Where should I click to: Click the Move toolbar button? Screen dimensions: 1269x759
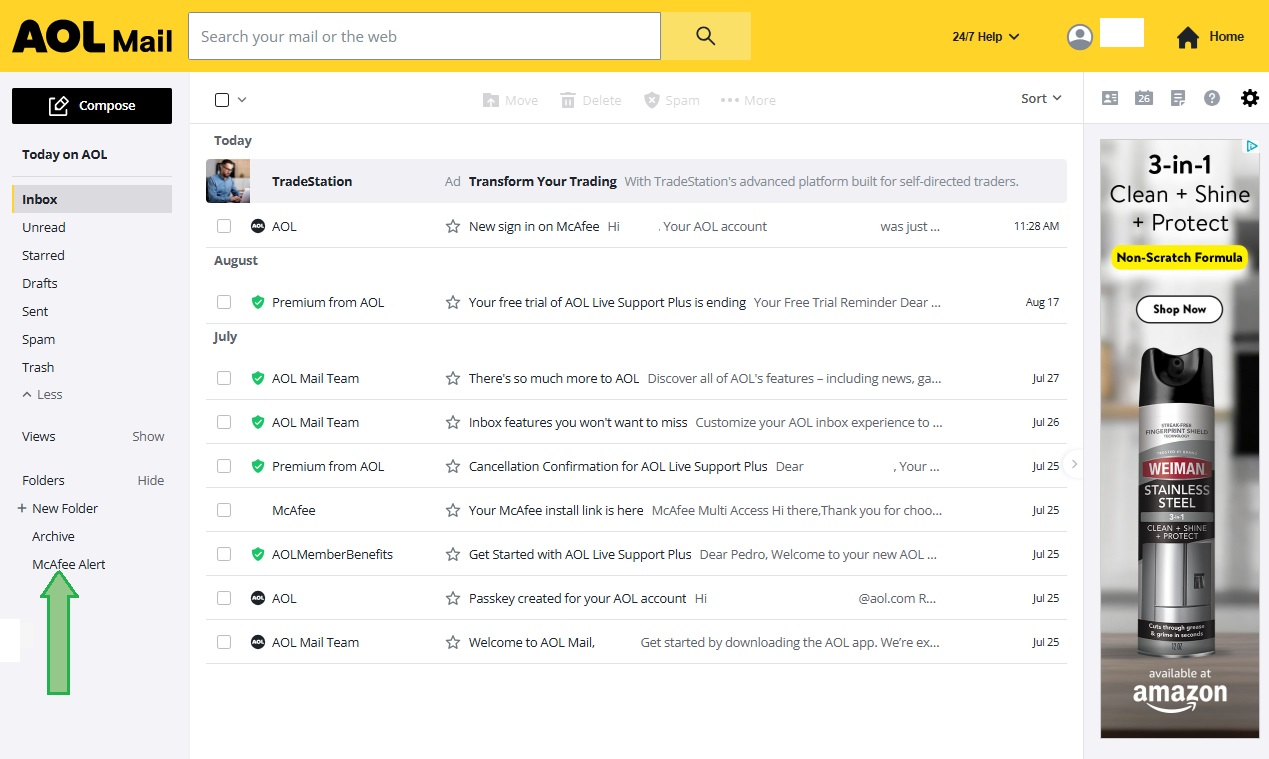(510, 100)
